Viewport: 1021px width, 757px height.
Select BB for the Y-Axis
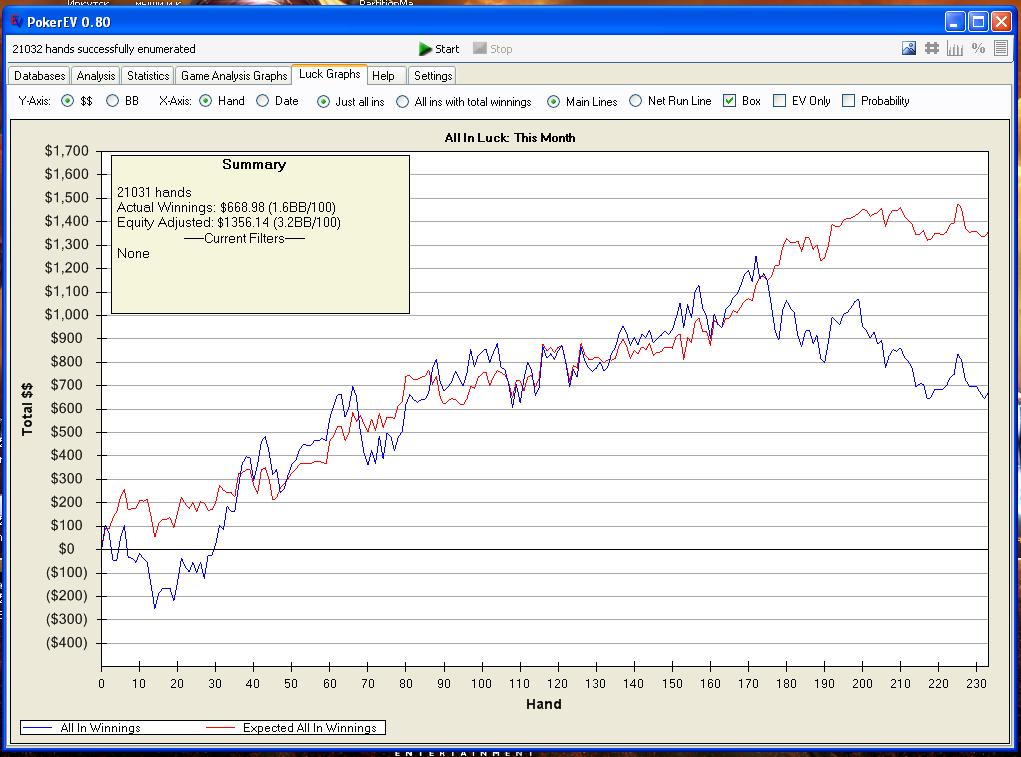coord(113,101)
